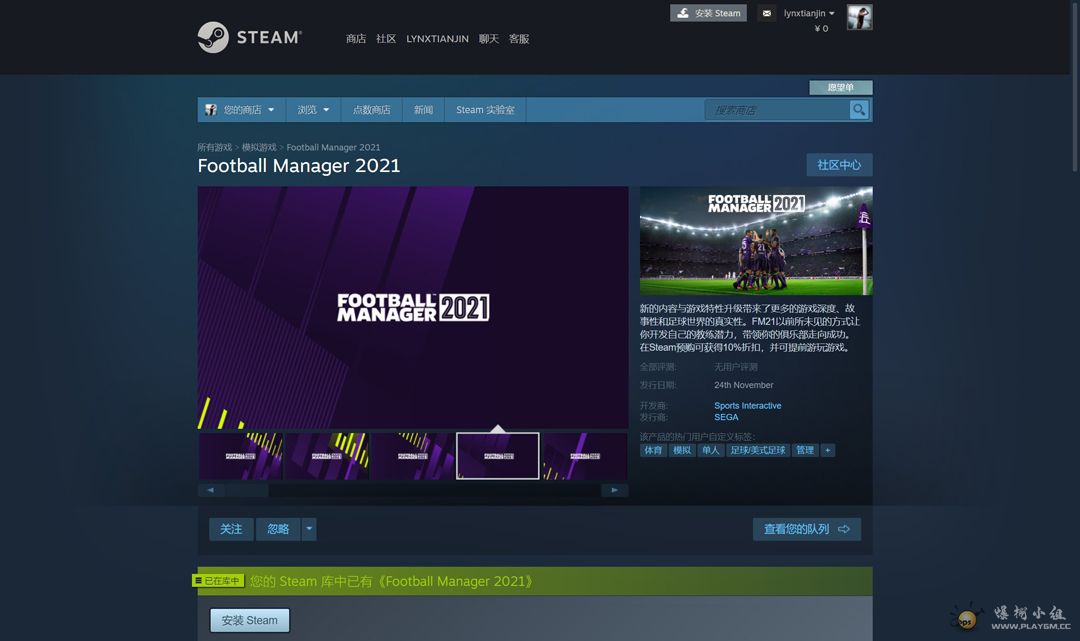Select the first screenshot thumbnail
1080x641 pixels.
[240, 456]
